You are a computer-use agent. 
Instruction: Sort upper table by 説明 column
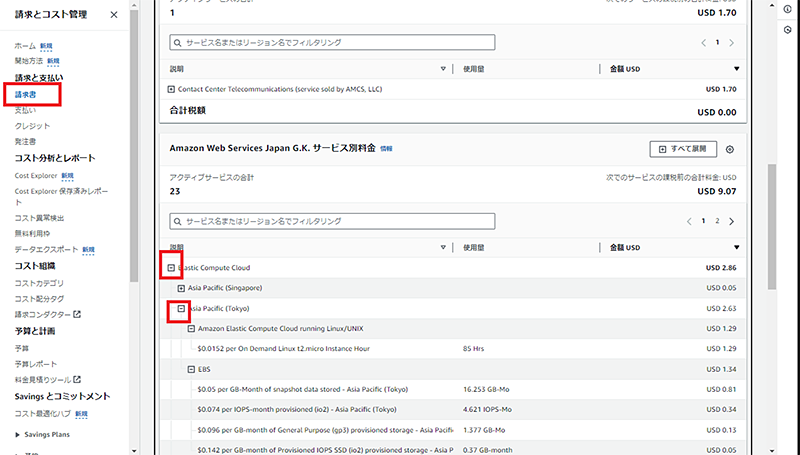[x=443, y=69]
